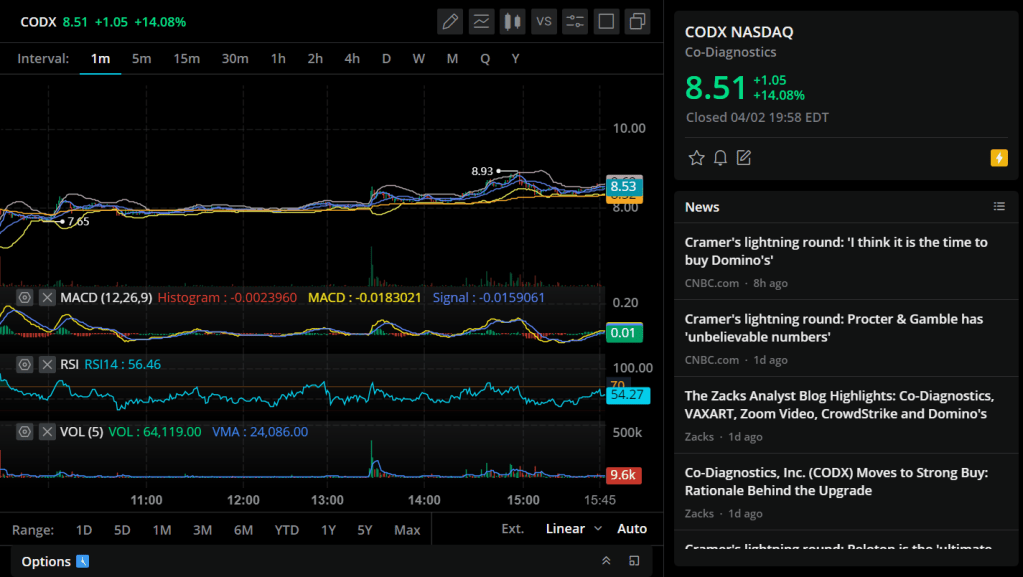
Task: Open MACD indicator settings icon
Action: 25,298
